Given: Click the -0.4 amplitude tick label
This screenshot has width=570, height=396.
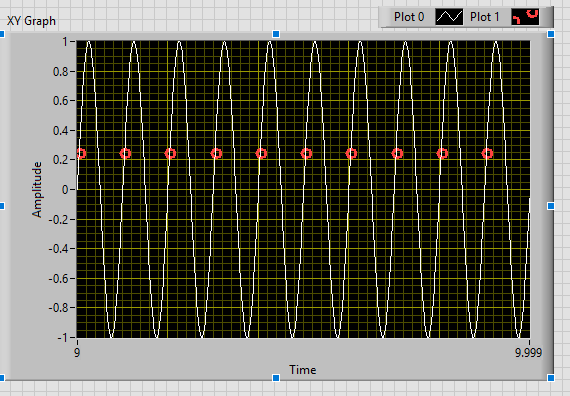Looking at the screenshot, I should point(59,249).
